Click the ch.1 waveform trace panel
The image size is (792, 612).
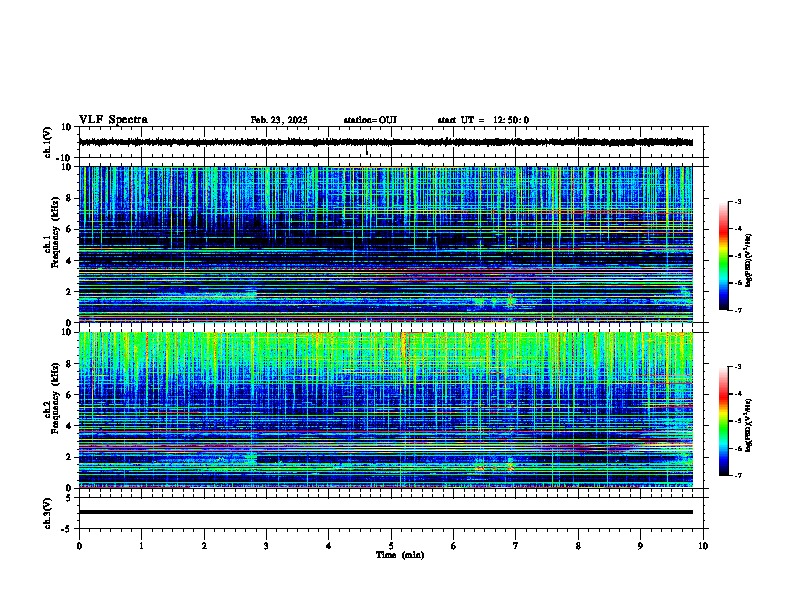tap(391, 142)
